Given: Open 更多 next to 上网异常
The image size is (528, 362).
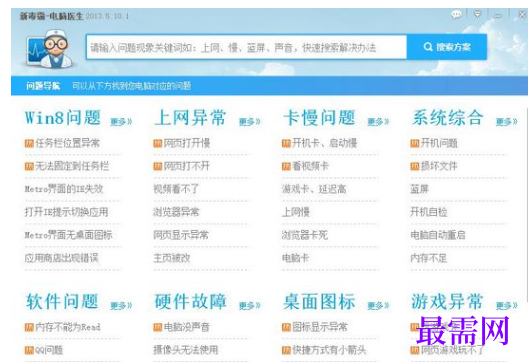Looking at the screenshot, I should tap(250, 122).
